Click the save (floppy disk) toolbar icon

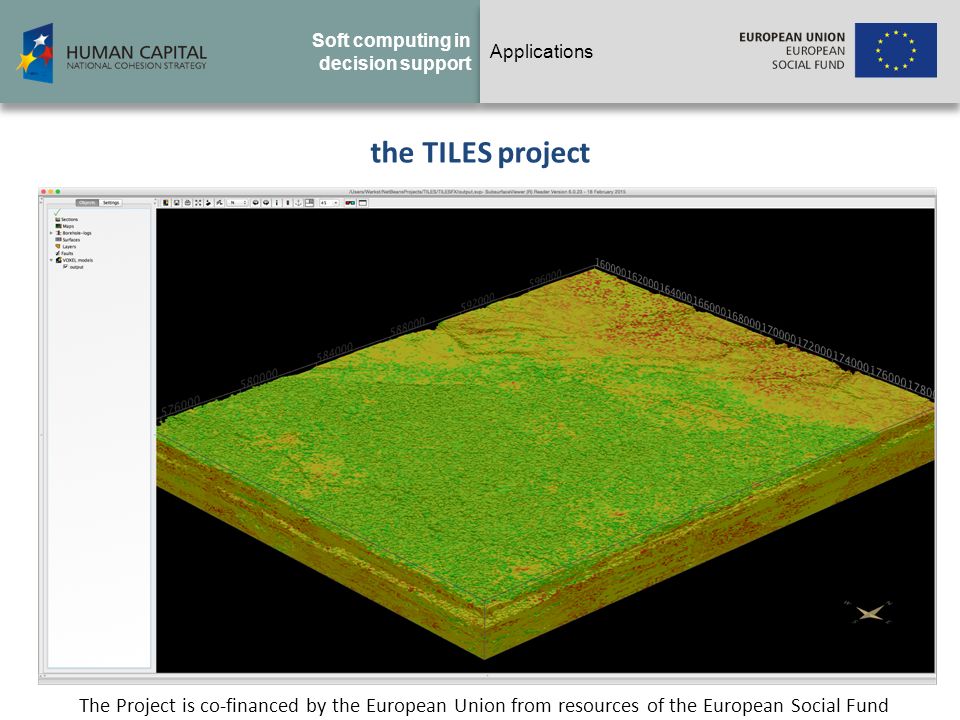point(177,203)
